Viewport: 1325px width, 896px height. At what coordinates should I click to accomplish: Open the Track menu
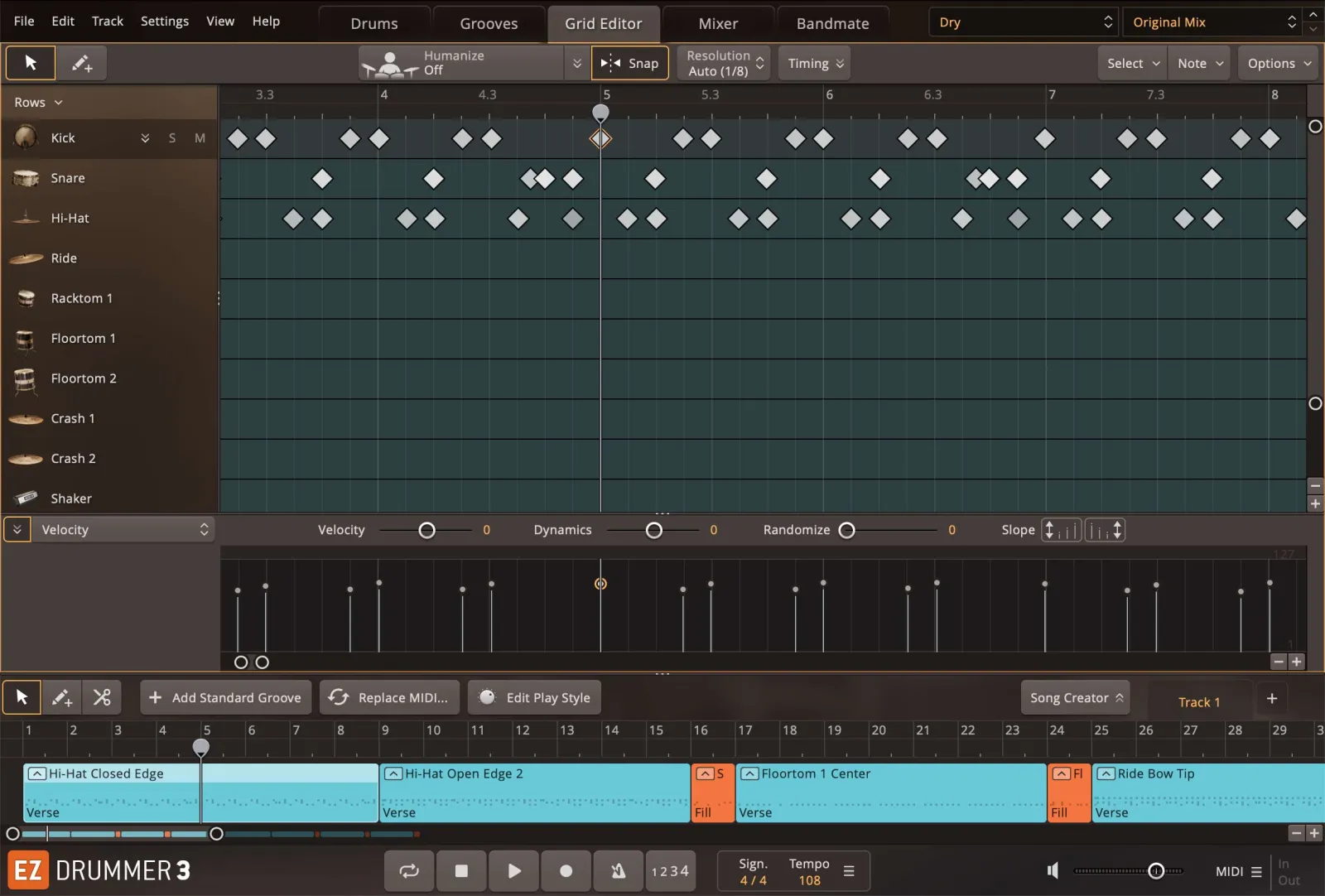pyautogui.click(x=108, y=21)
